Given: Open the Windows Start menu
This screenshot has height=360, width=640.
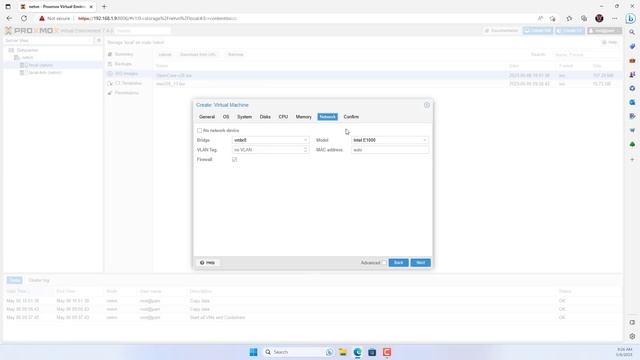Looking at the screenshot, I should 253,352.
